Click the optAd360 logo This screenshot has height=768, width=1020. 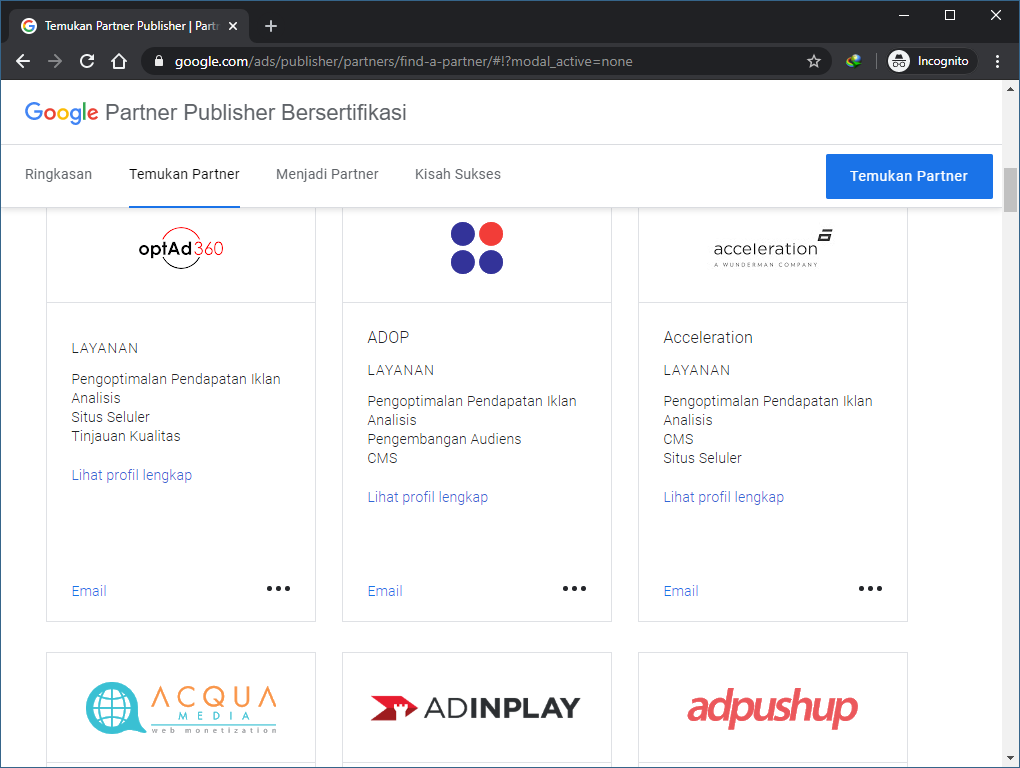[181, 248]
